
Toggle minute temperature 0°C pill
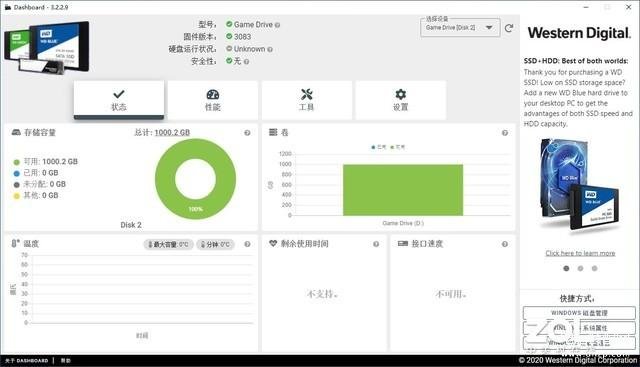[x=216, y=245]
